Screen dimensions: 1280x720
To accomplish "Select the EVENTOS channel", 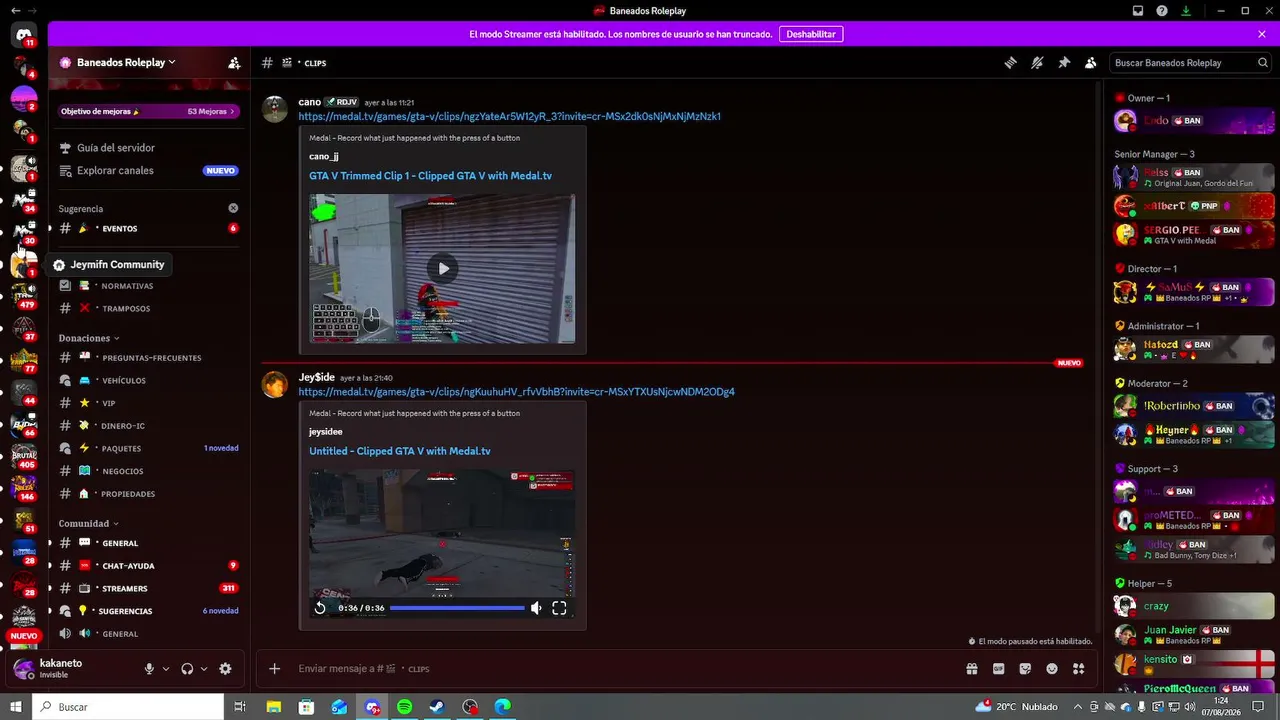I will pos(148,229).
